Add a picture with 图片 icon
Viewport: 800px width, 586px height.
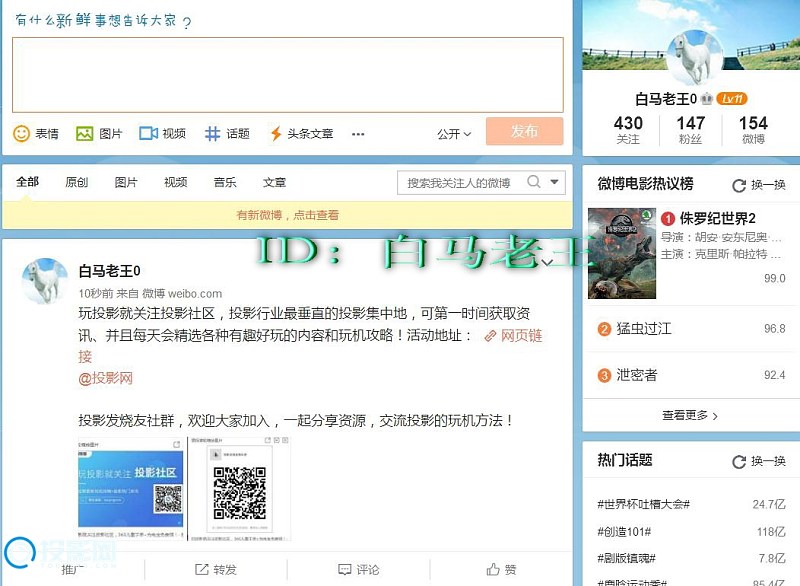(99, 134)
